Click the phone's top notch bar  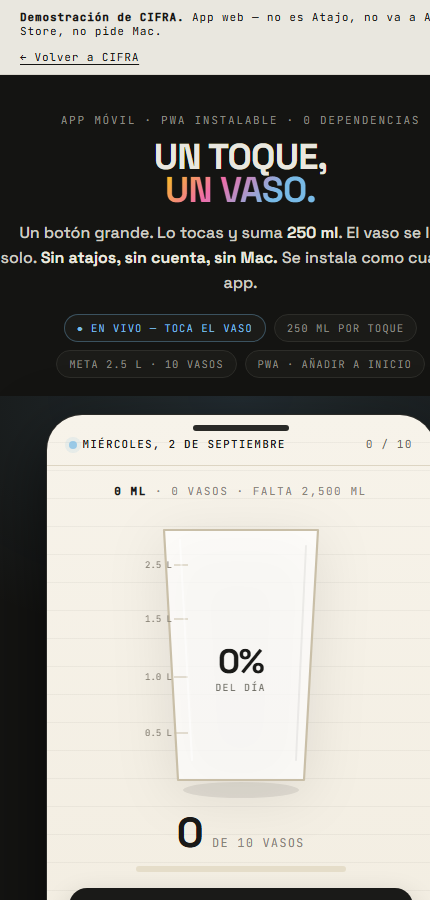click(241, 428)
